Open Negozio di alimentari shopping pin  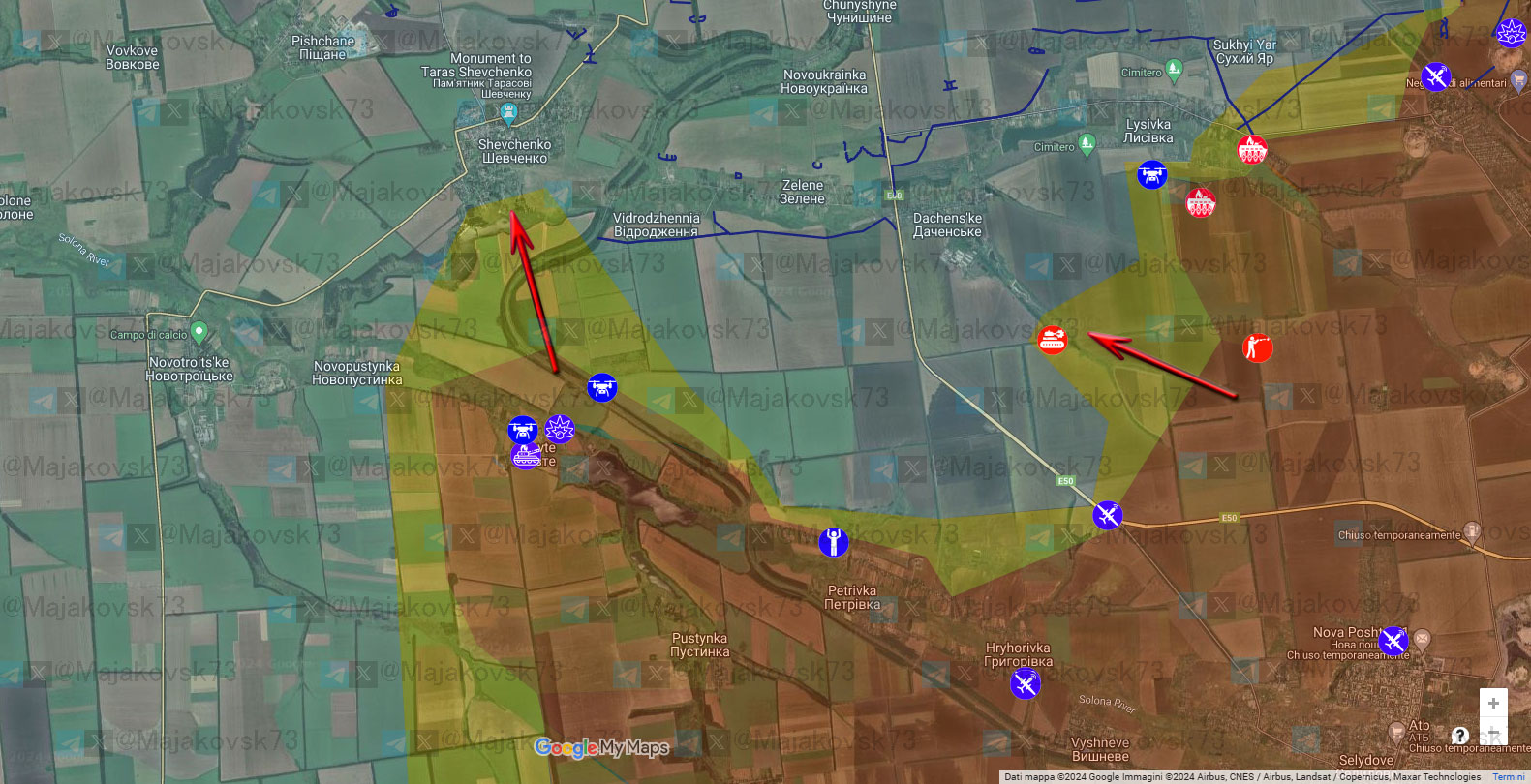1518,79
